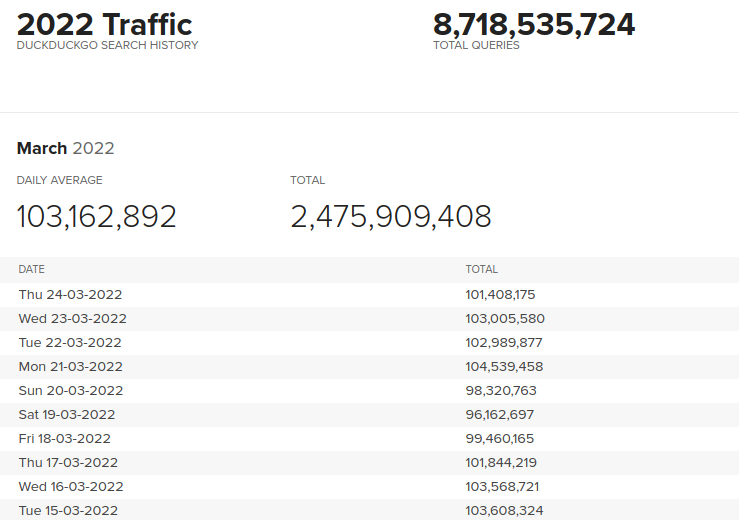Select the total queries number 8,718,535,724
This screenshot has width=745, height=520.
pyautogui.click(x=534, y=24)
